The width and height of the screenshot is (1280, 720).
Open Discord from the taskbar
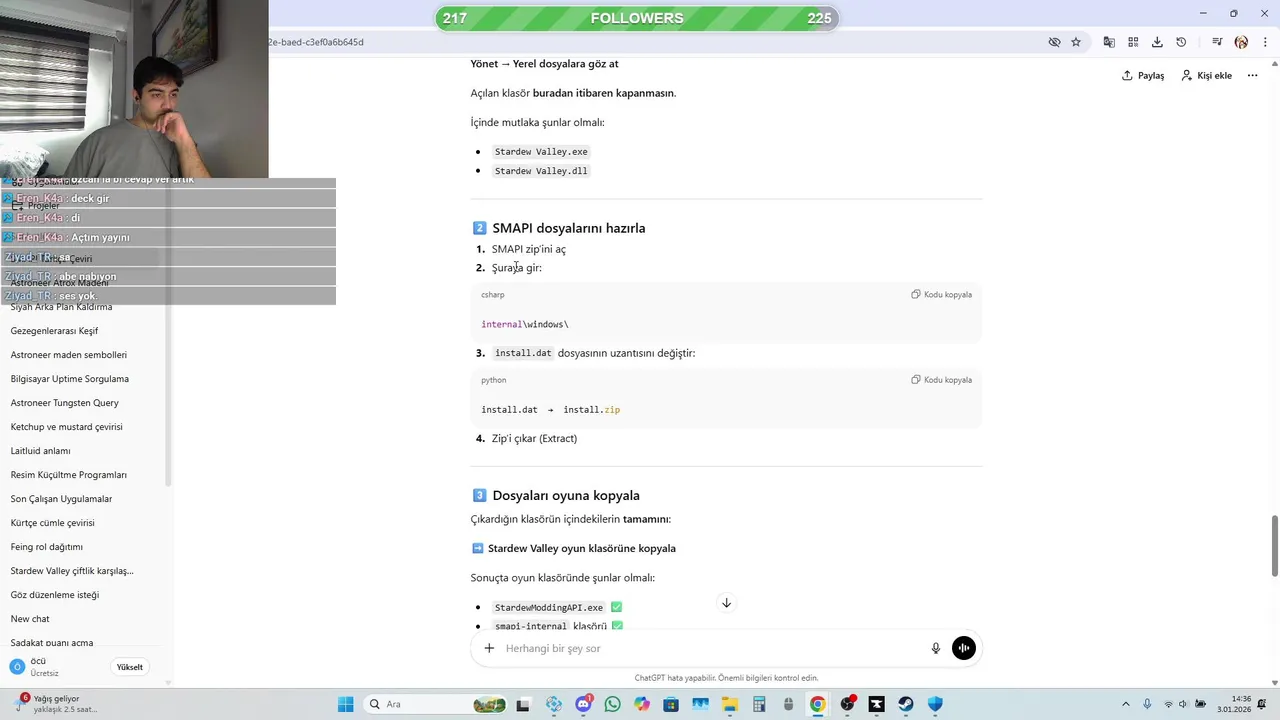tap(583, 704)
